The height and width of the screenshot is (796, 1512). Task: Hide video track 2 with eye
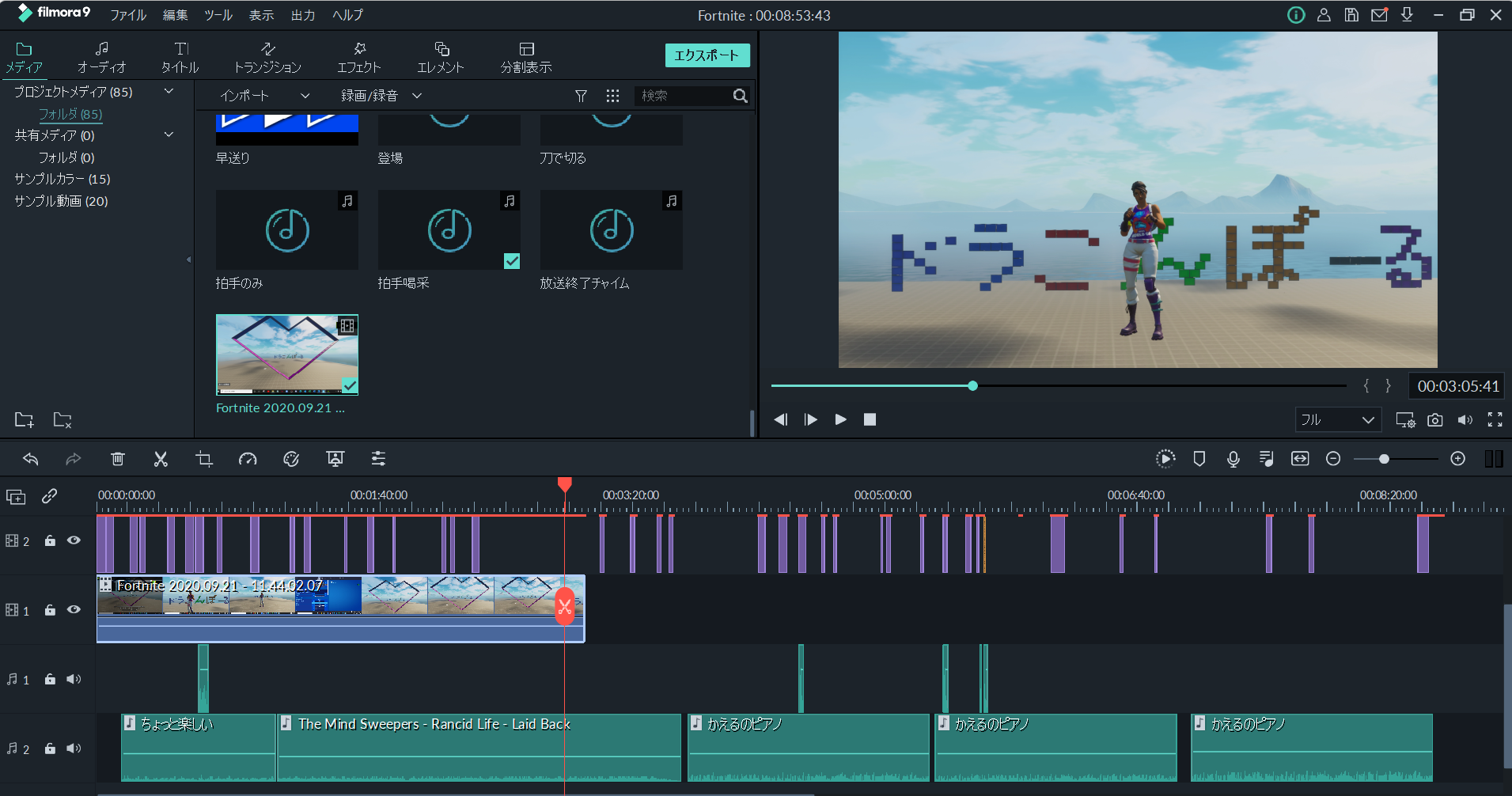(74, 540)
